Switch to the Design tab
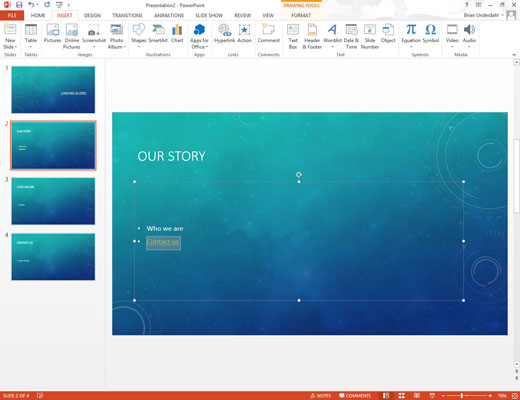The width and height of the screenshot is (520, 400). click(x=92, y=15)
